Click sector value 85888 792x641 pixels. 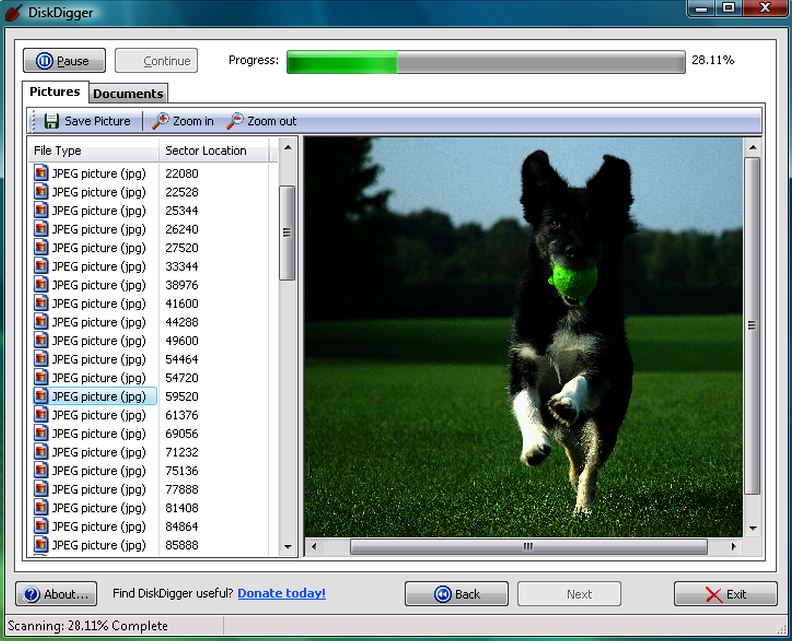tap(182, 545)
